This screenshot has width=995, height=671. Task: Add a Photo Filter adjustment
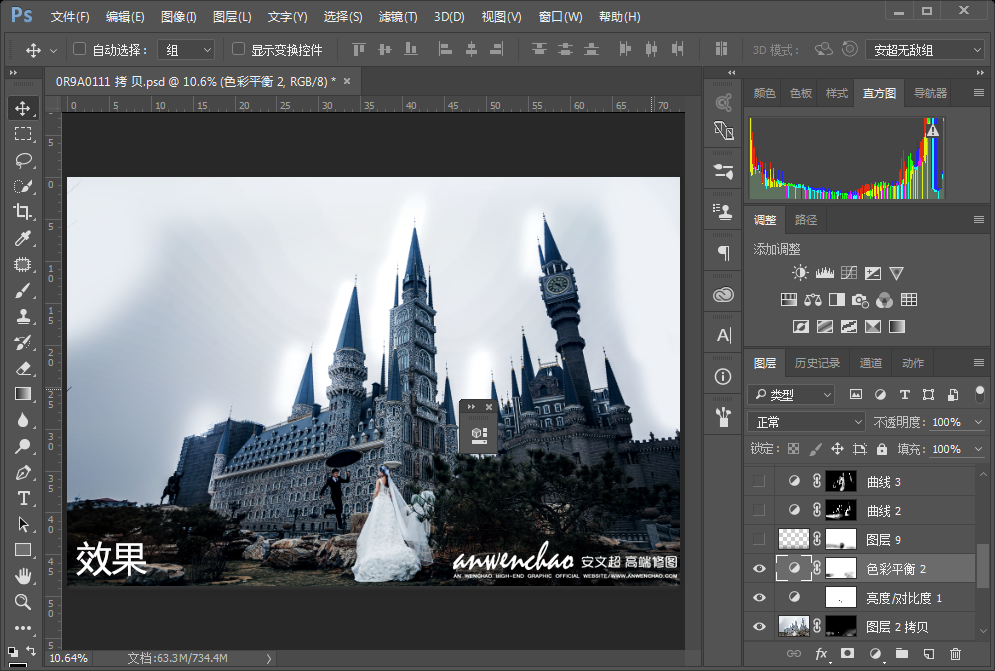click(860, 300)
